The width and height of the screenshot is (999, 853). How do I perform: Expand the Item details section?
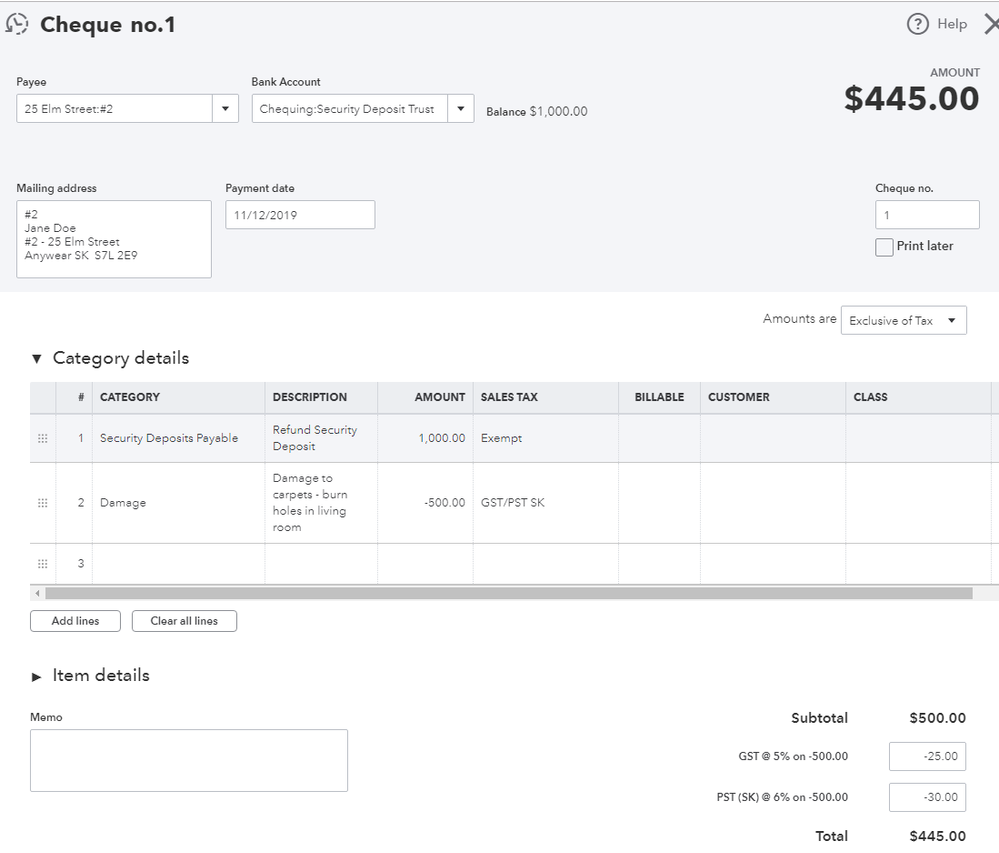pyautogui.click(x=37, y=676)
